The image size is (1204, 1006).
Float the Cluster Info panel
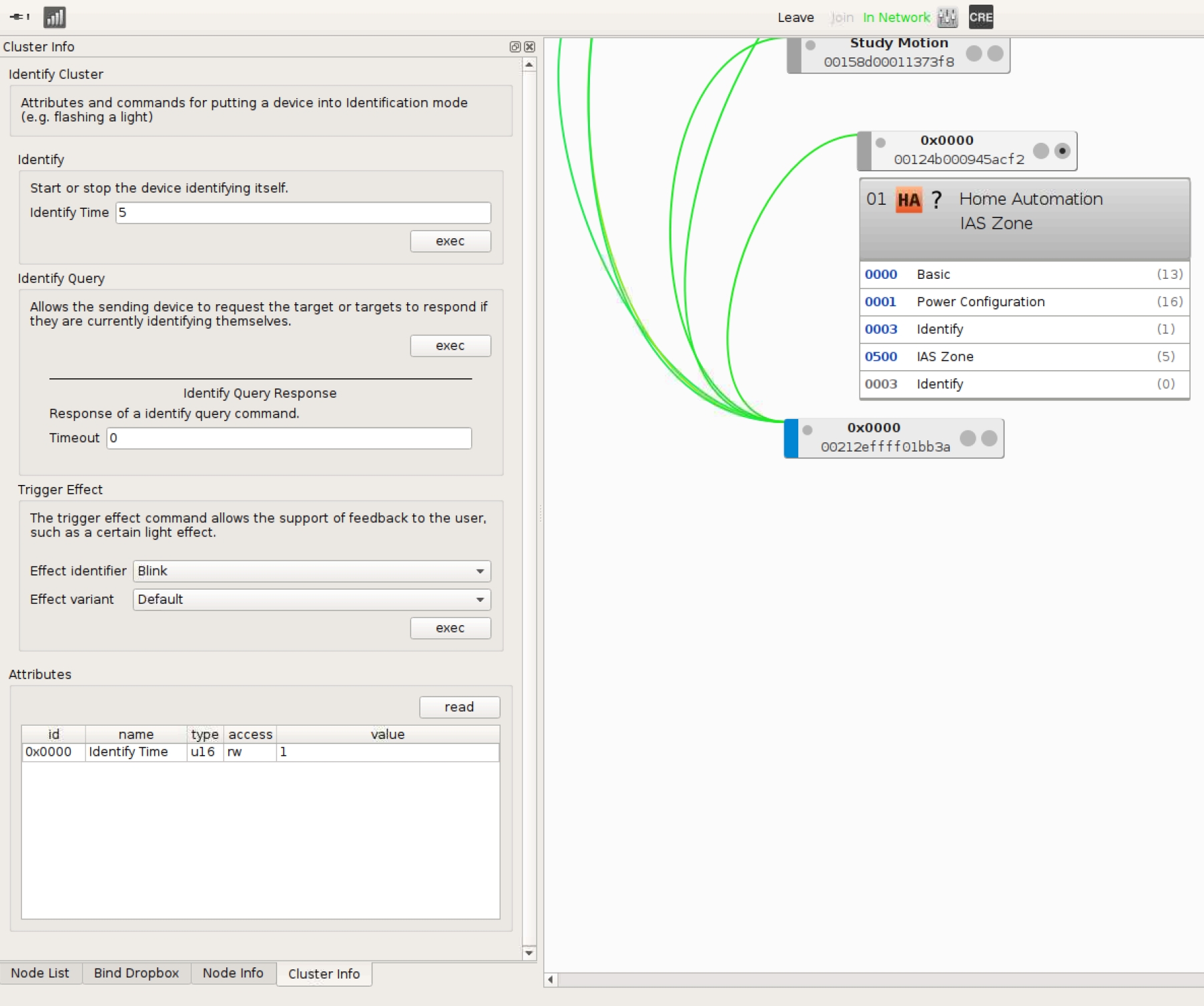(515, 47)
